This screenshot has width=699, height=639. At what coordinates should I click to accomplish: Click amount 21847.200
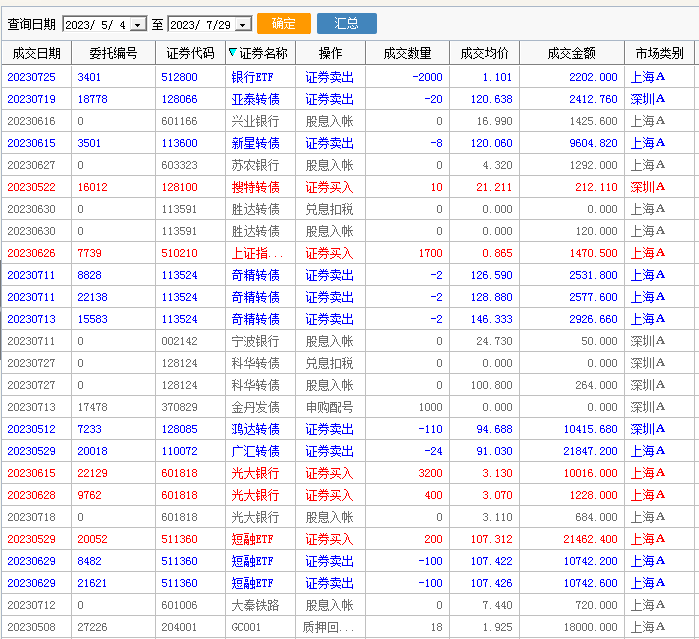click(590, 451)
